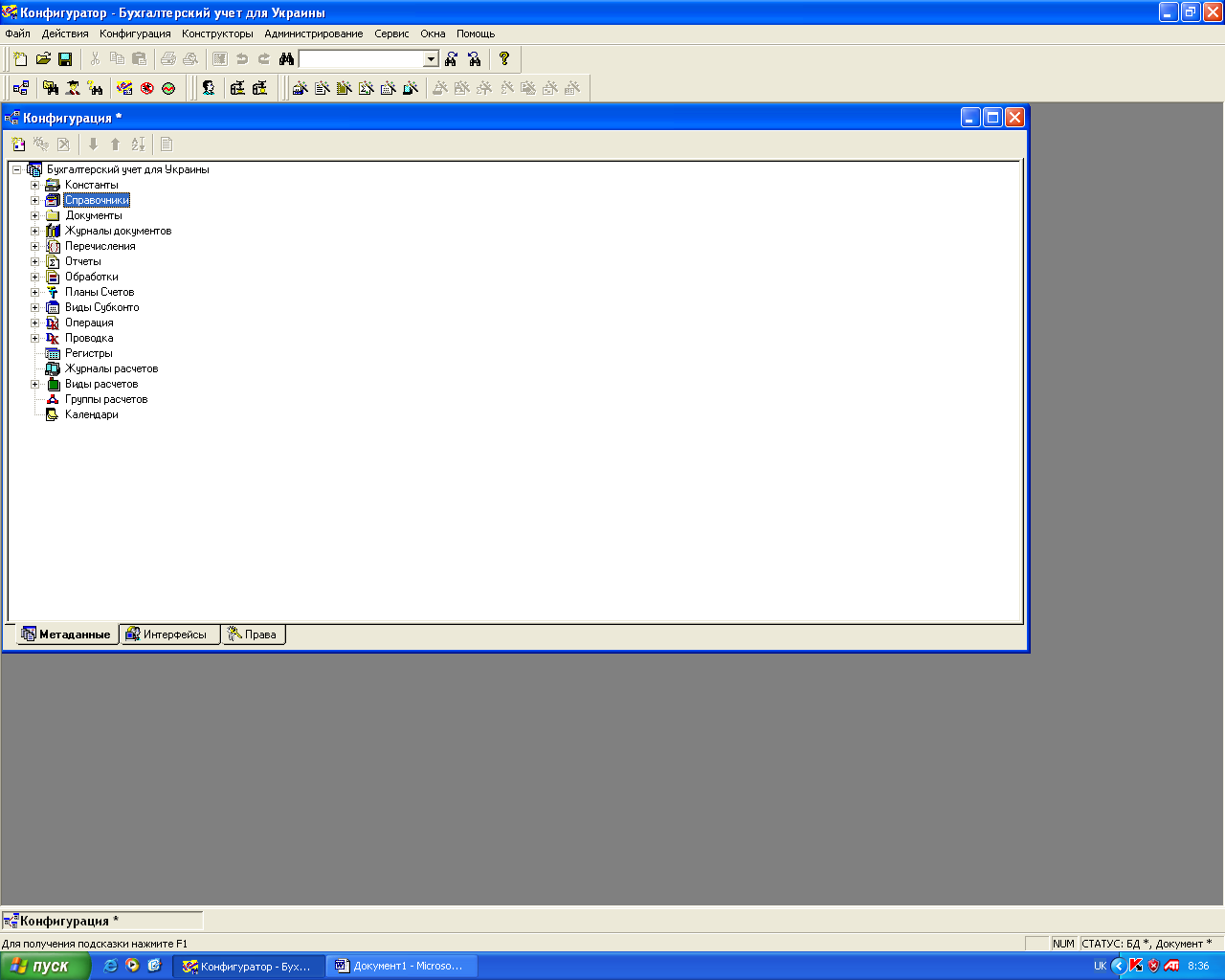Screen dimensions: 1225x980
Task: Open the Конструкторы menu
Action: pos(217,33)
